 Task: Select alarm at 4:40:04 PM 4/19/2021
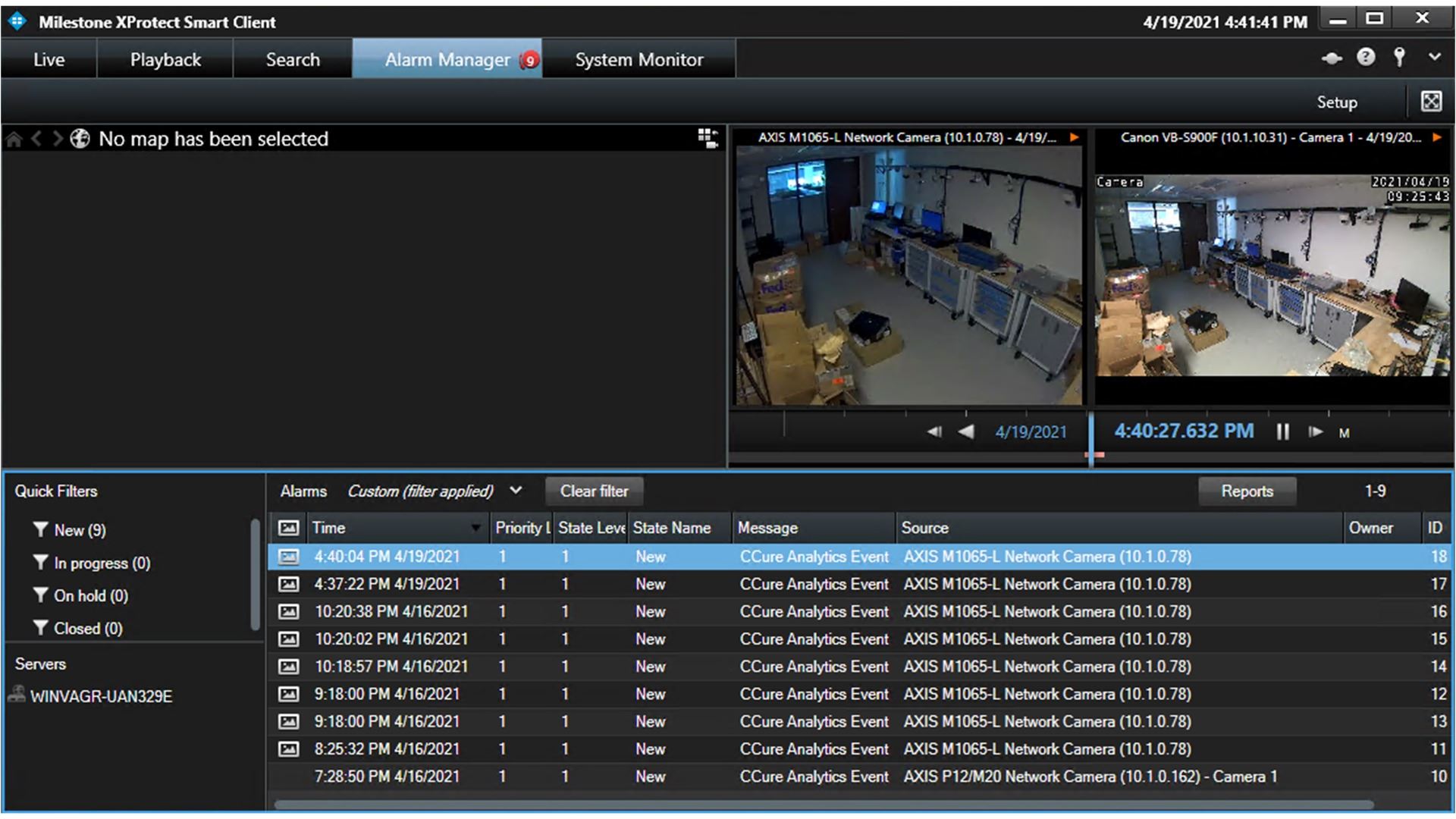click(x=860, y=557)
